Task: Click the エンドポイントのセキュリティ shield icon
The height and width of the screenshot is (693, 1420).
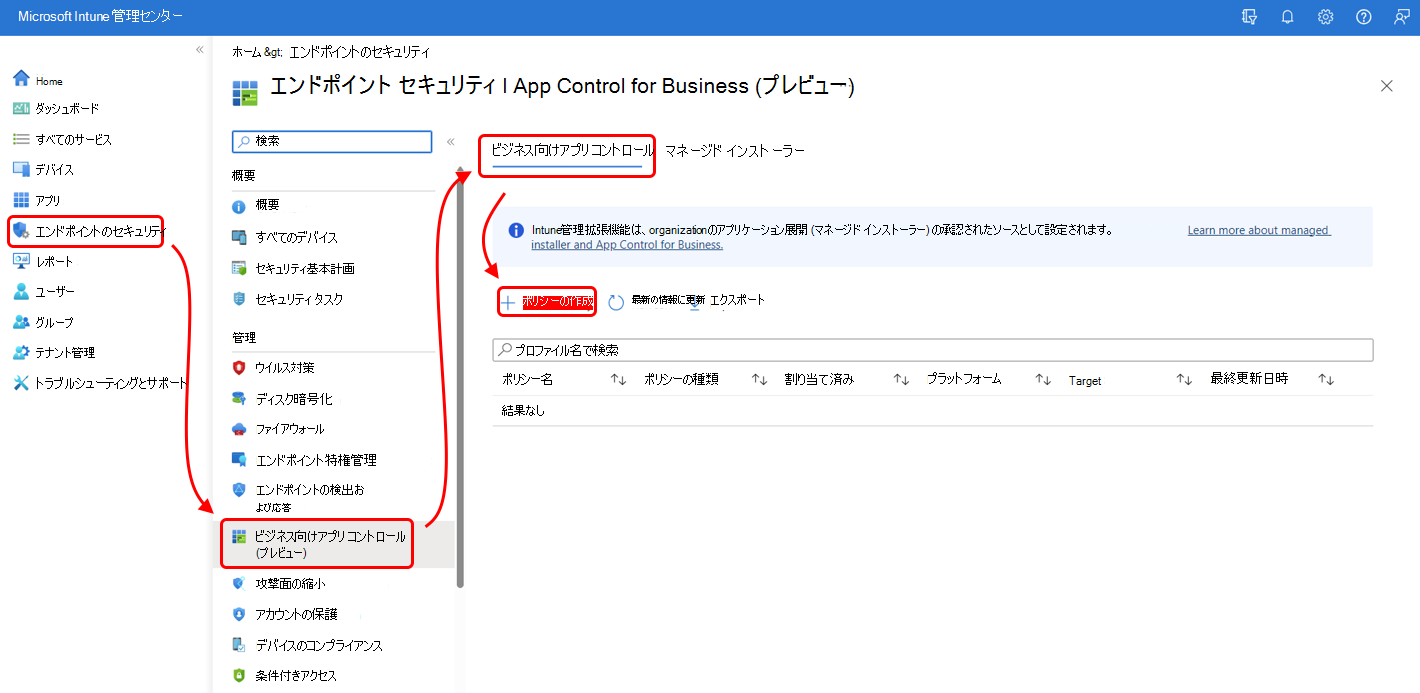Action: click(x=21, y=231)
